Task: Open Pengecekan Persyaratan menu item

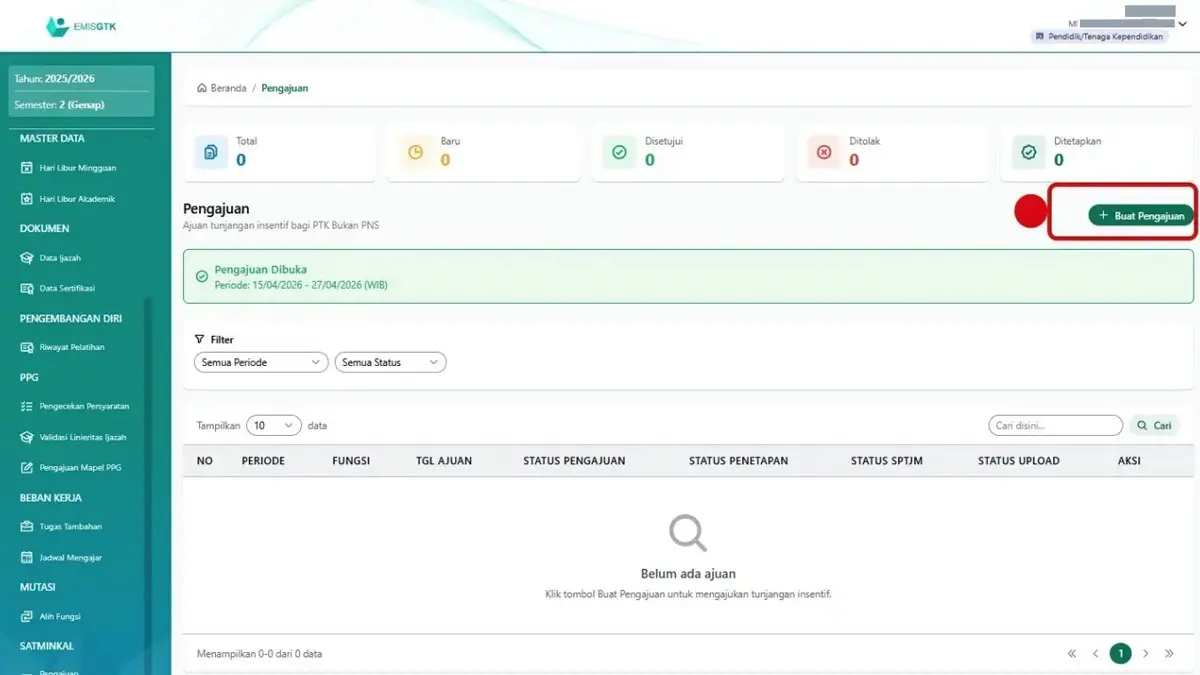Action: pyautogui.click(x=82, y=406)
